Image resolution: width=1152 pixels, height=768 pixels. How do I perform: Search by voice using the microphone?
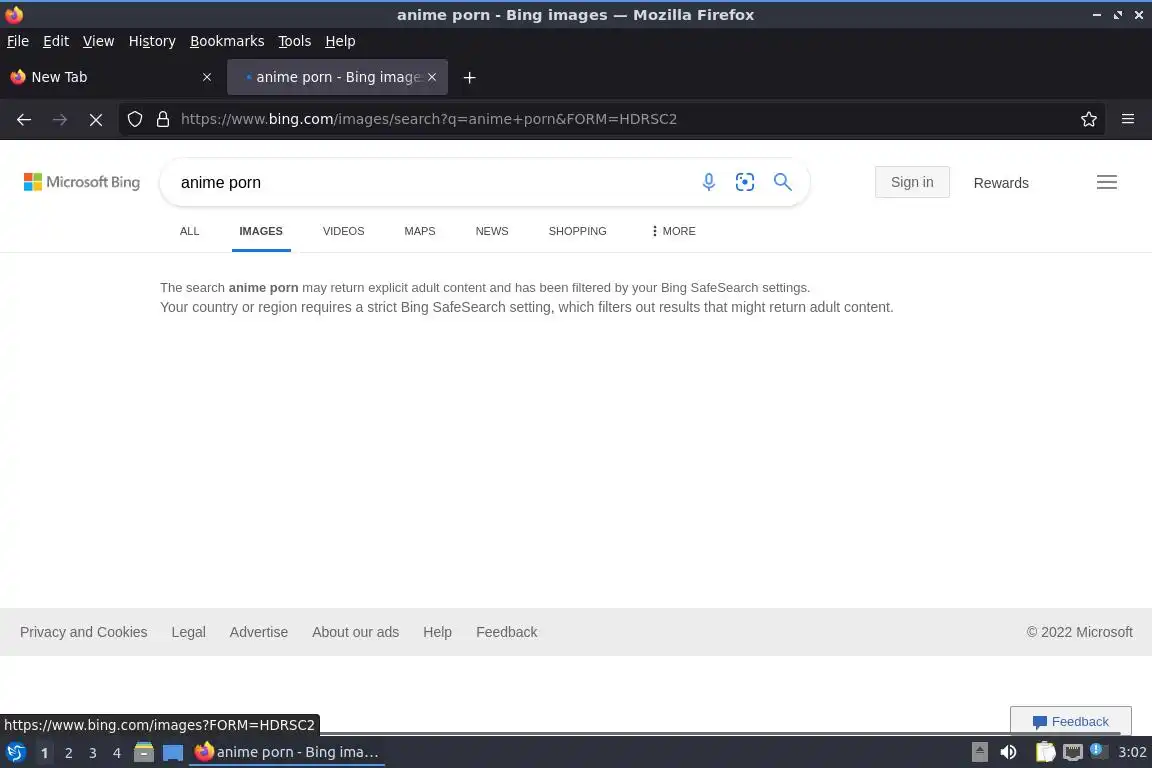tap(708, 182)
